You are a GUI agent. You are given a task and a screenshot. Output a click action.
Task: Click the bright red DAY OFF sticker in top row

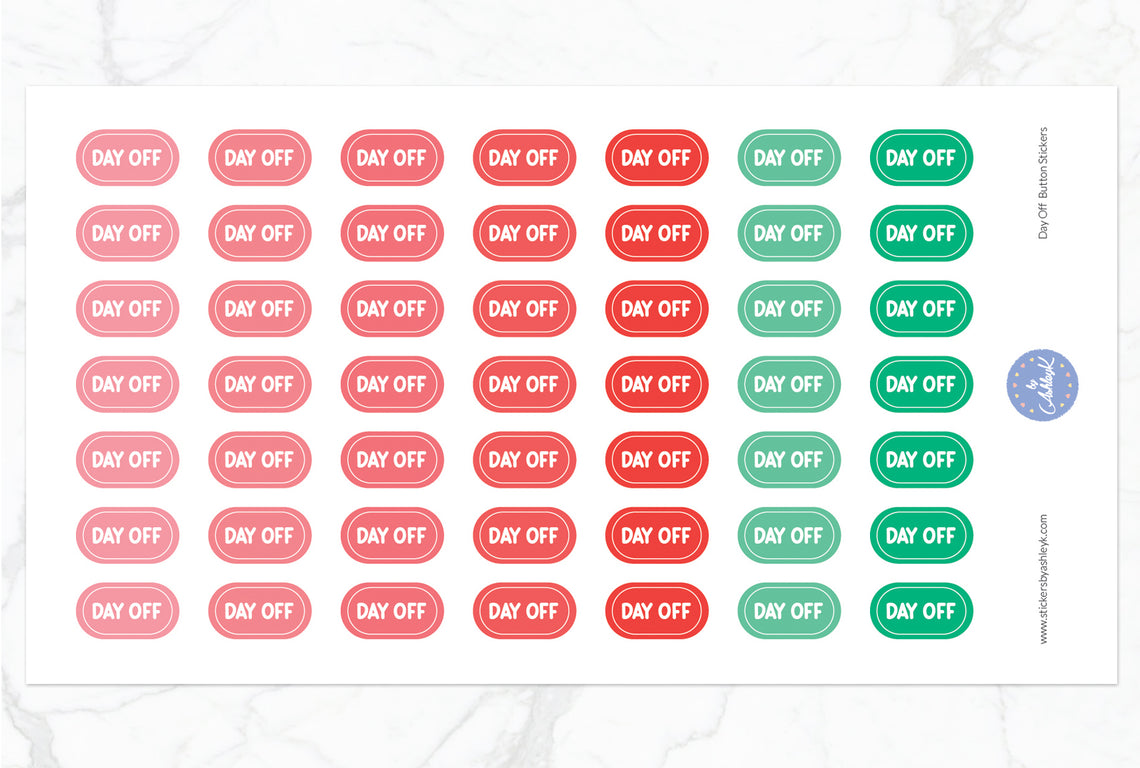pos(656,158)
